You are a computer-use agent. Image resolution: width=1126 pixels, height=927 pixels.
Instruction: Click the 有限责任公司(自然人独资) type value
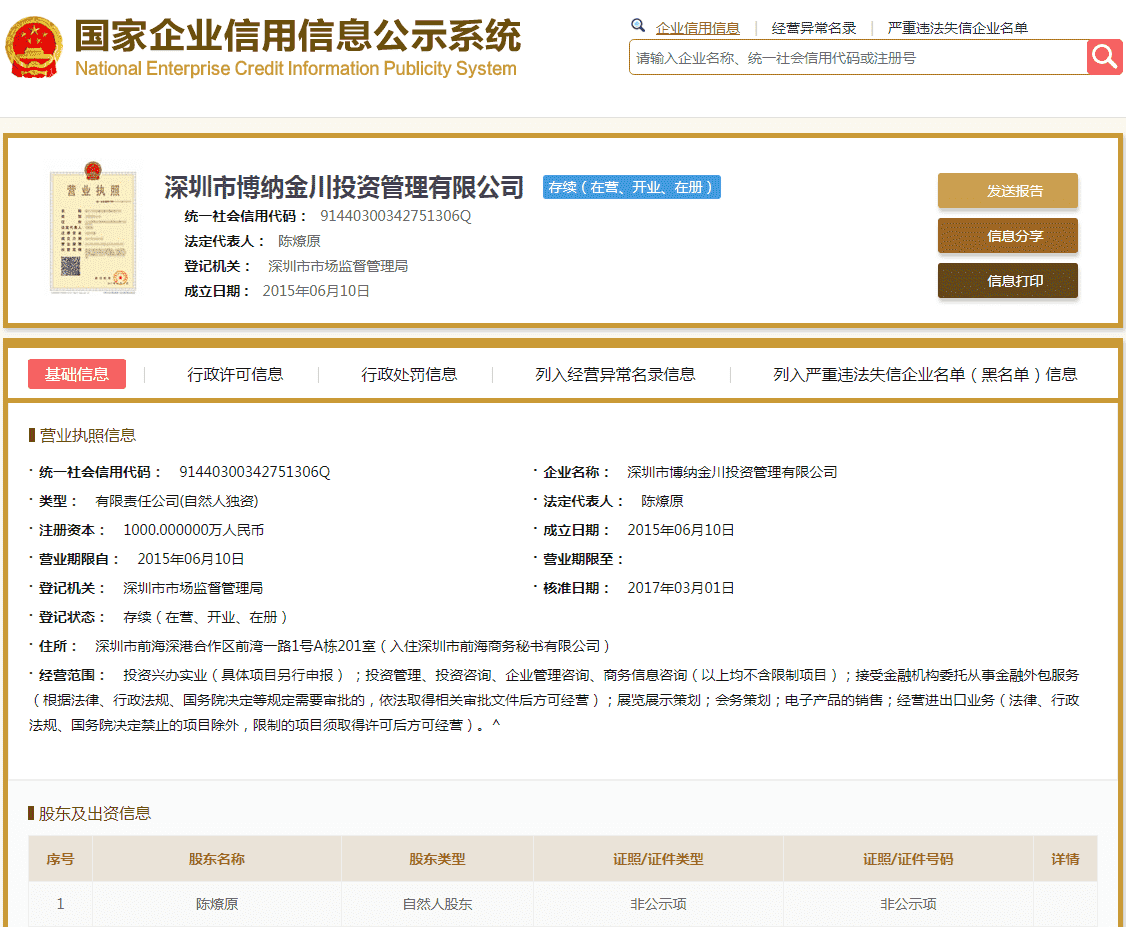pos(177,501)
